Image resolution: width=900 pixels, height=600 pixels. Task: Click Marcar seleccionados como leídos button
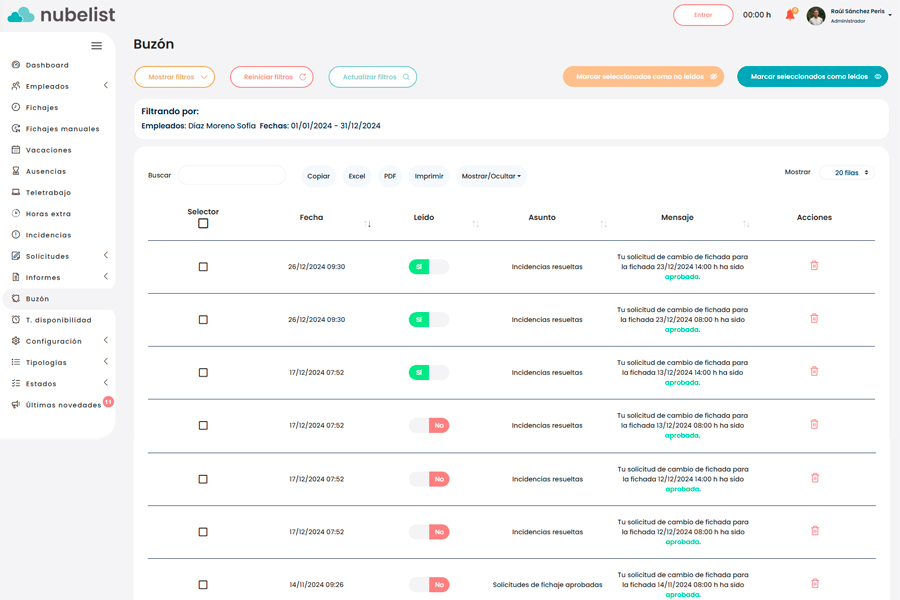tap(811, 77)
